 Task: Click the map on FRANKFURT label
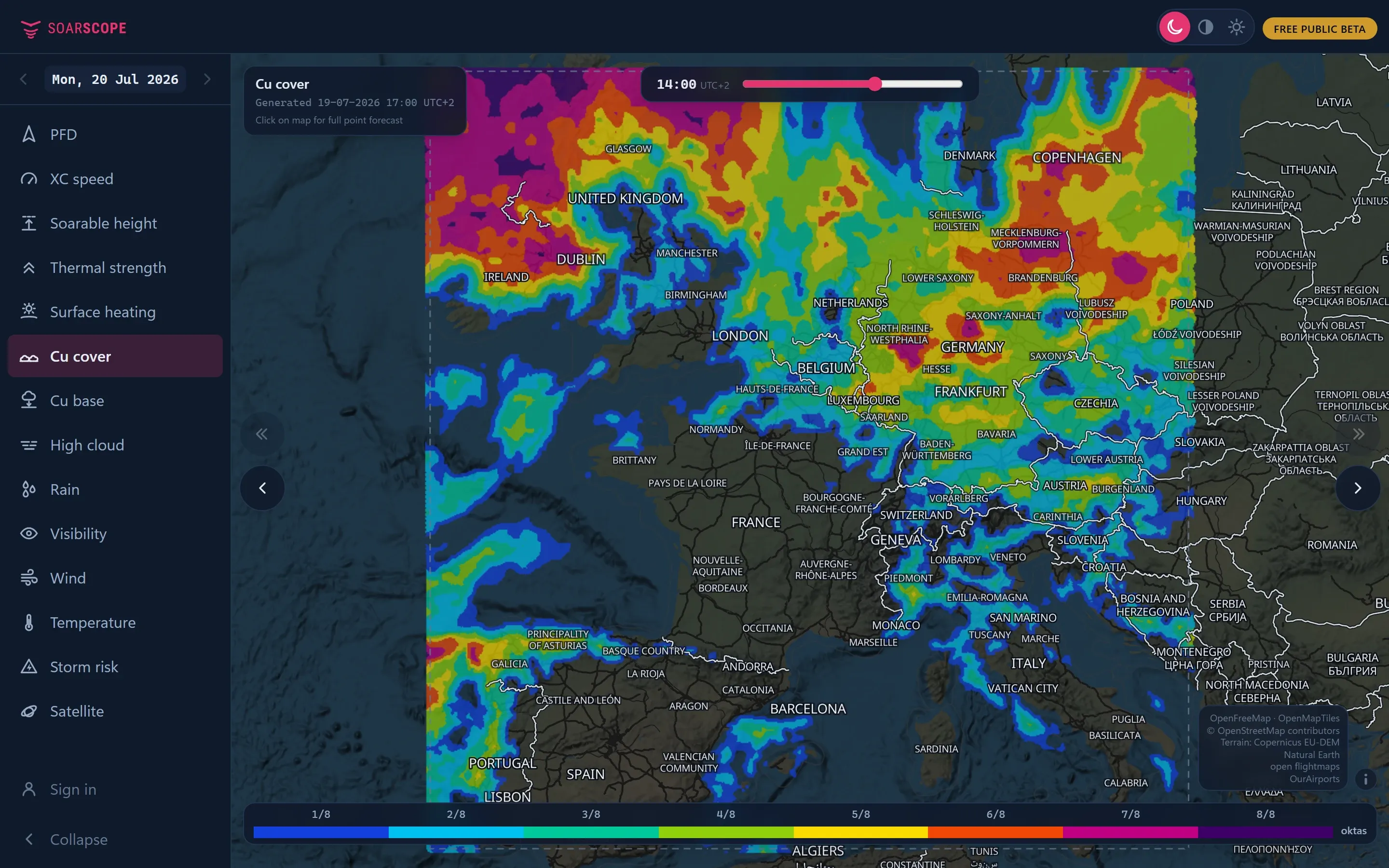click(970, 392)
